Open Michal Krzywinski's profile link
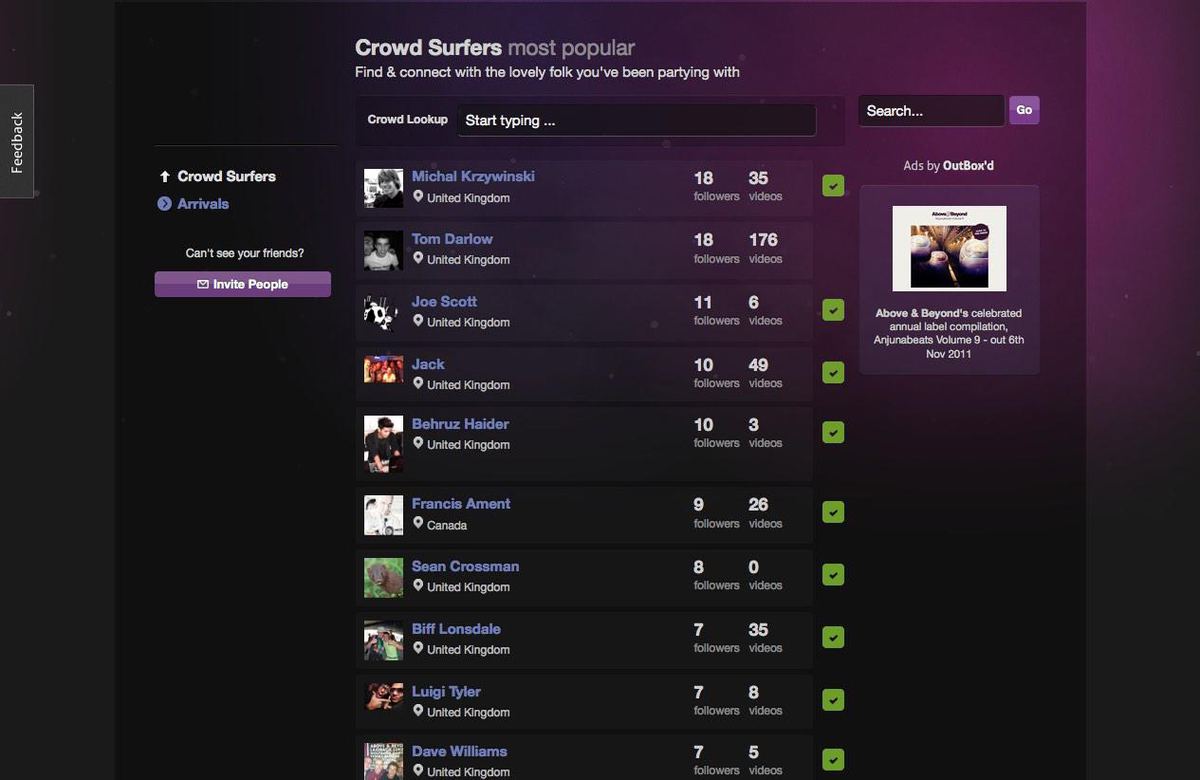The image size is (1200, 780). (x=473, y=176)
